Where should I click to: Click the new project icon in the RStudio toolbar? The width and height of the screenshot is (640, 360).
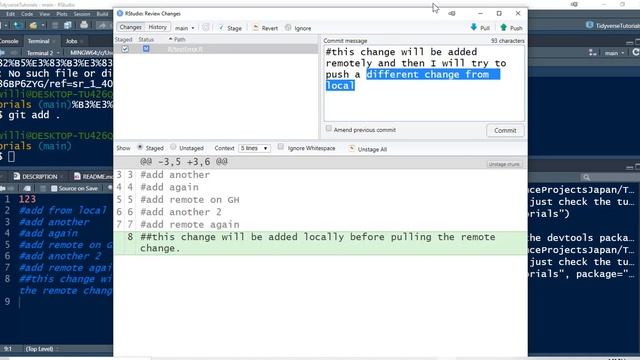[x=18, y=25]
